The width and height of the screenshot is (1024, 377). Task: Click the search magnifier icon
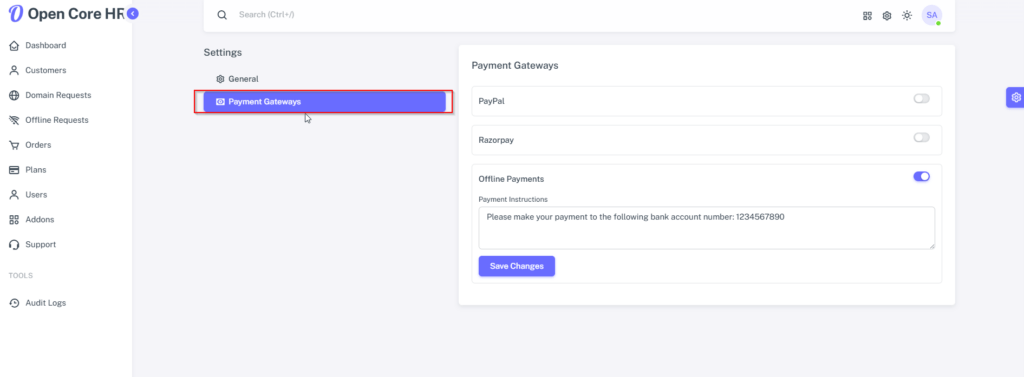(x=222, y=14)
